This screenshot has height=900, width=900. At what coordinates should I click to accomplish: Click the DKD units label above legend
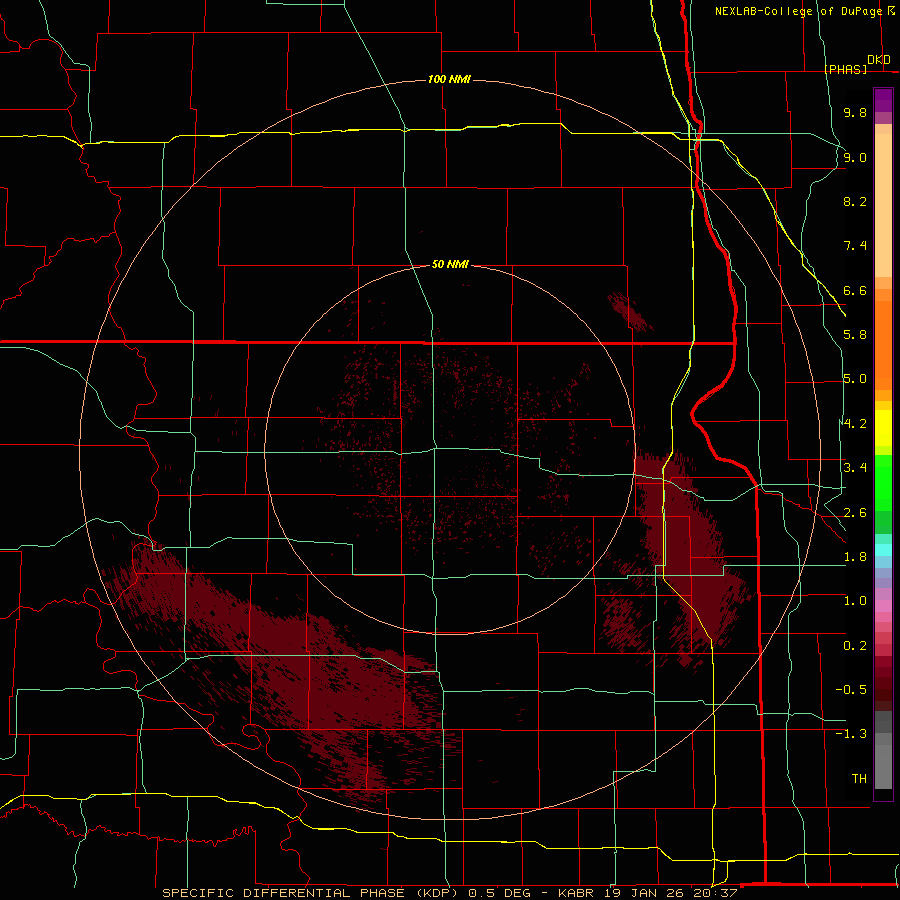coord(879,60)
